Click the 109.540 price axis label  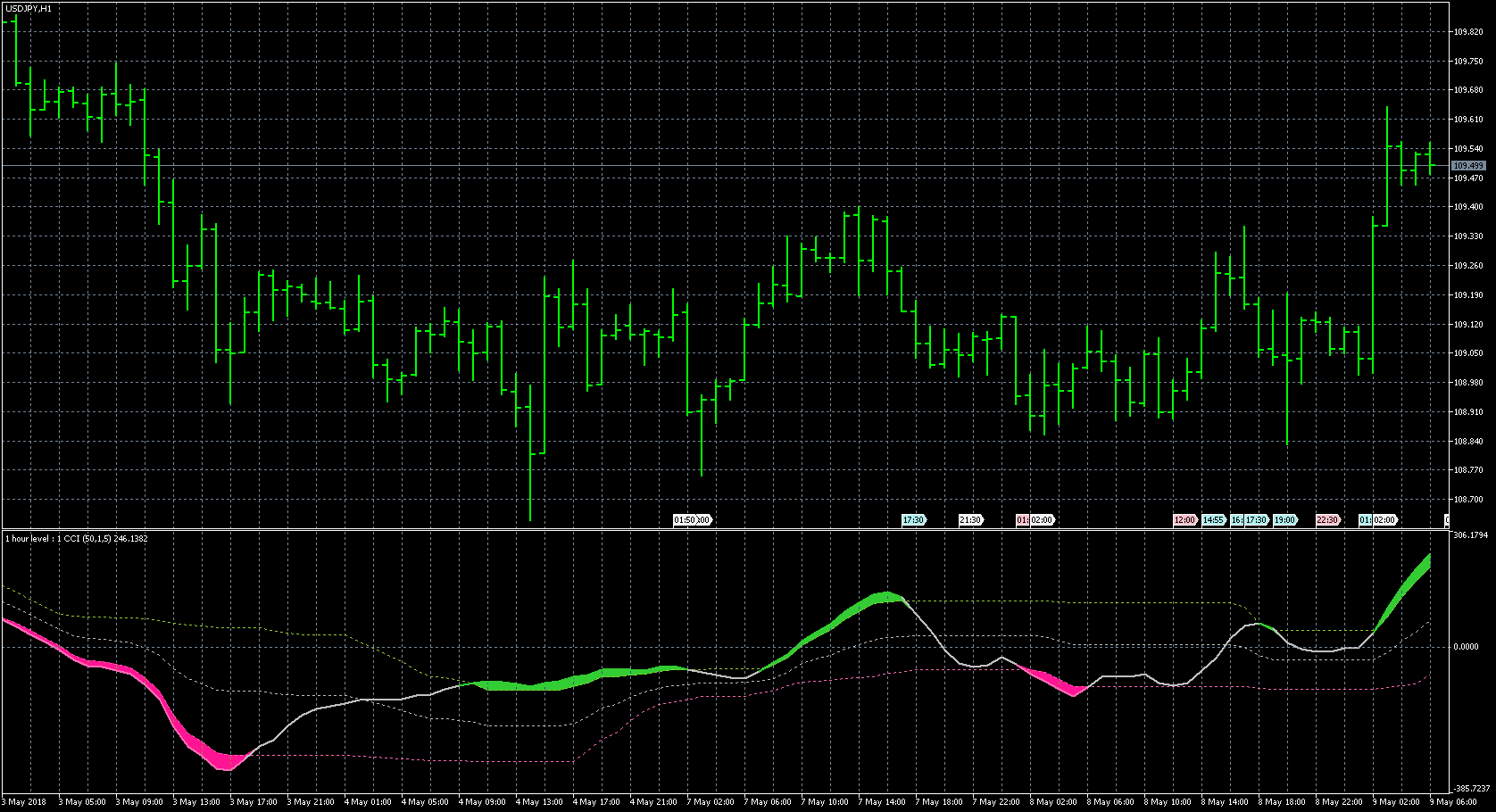pos(1468,149)
